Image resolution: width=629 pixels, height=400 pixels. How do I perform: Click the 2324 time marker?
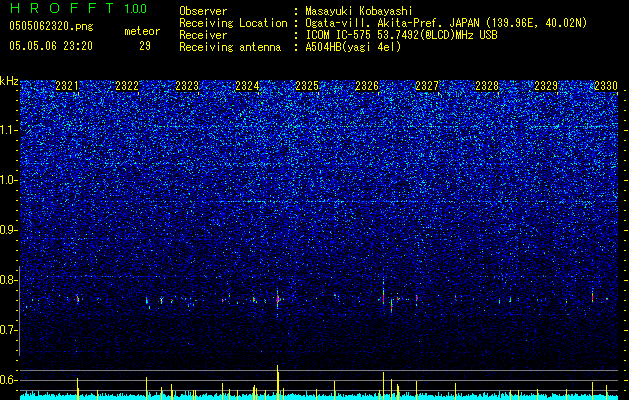(x=247, y=86)
